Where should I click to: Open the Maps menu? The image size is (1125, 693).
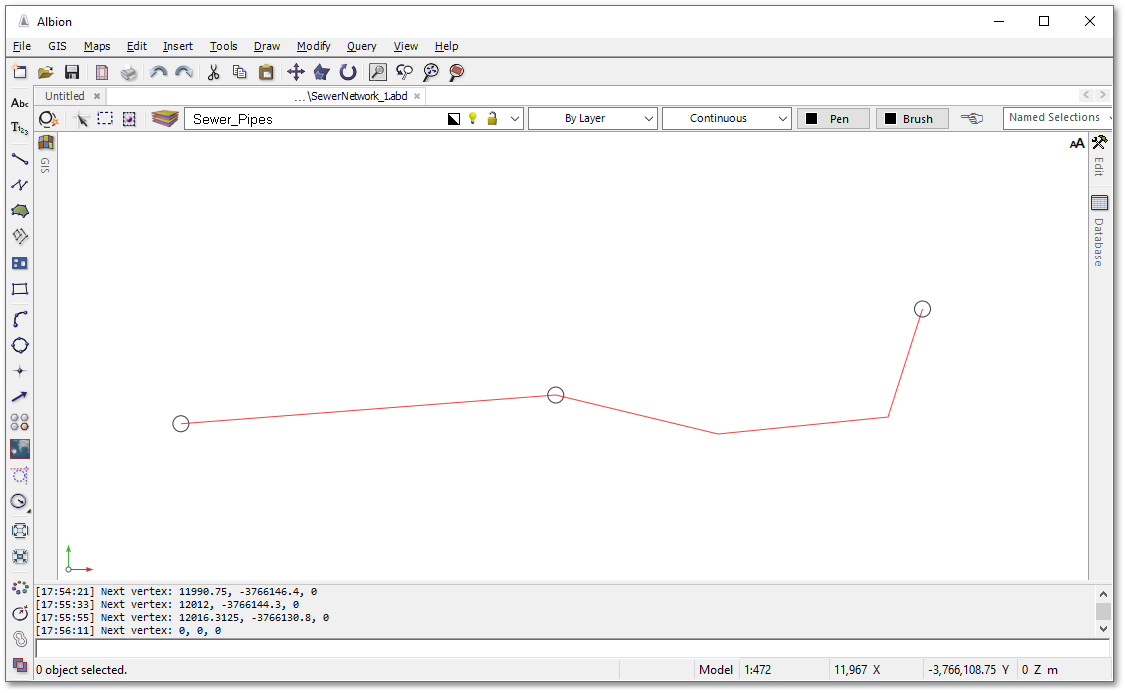pos(97,46)
